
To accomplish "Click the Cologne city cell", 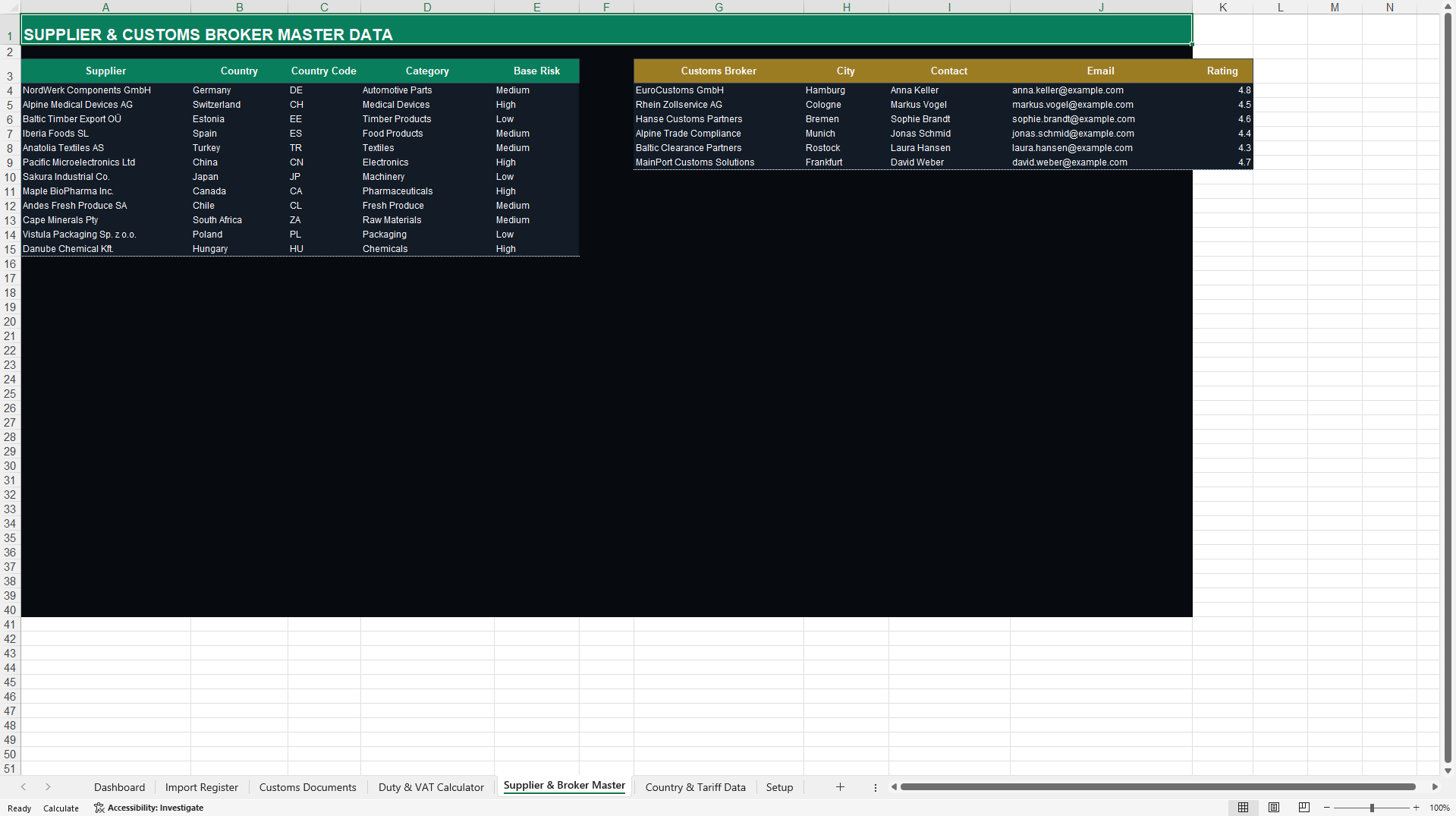I will [x=846, y=105].
